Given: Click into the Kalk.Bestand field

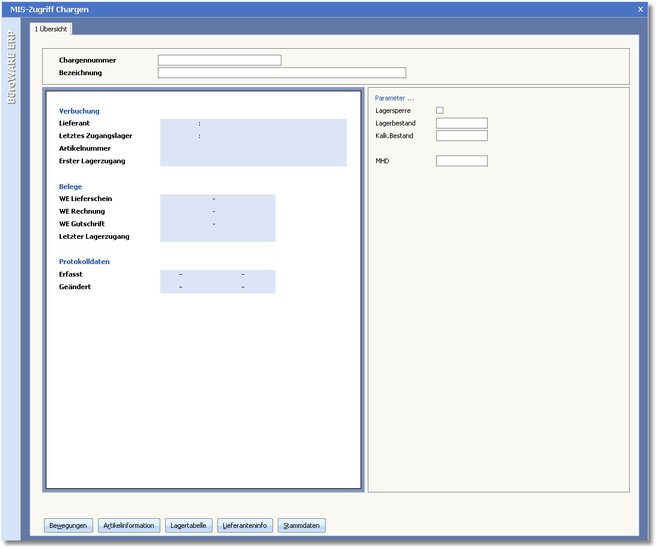Looking at the screenshot, I should tap(461, 135).
